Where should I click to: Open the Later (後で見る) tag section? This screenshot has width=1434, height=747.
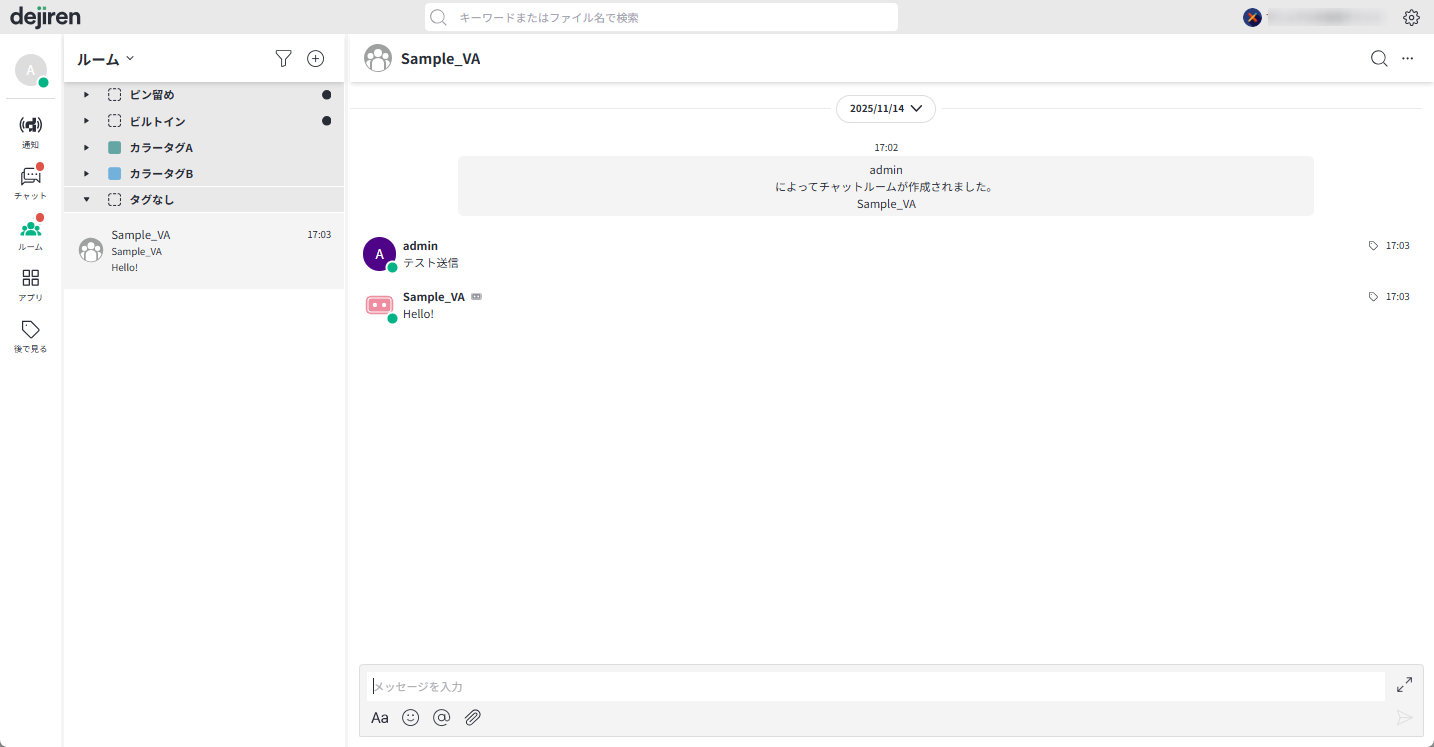pos(30,336)
